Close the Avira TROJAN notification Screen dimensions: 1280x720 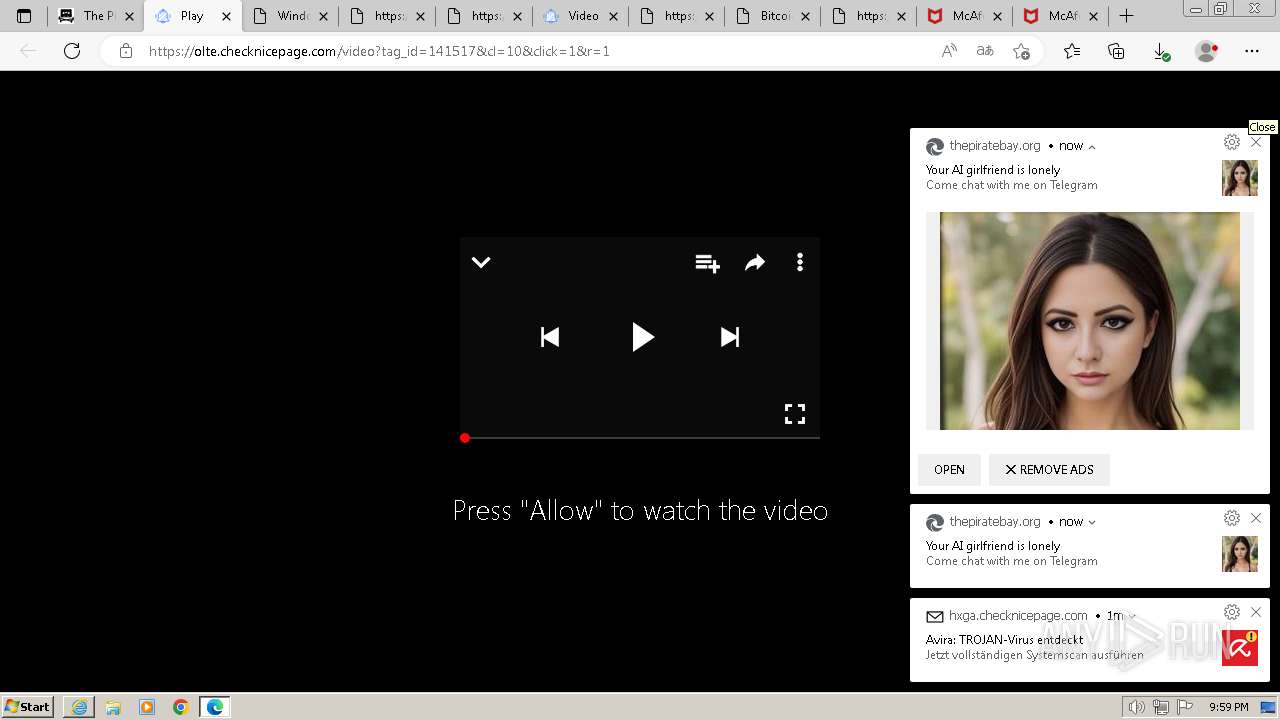pos(1256,612)
